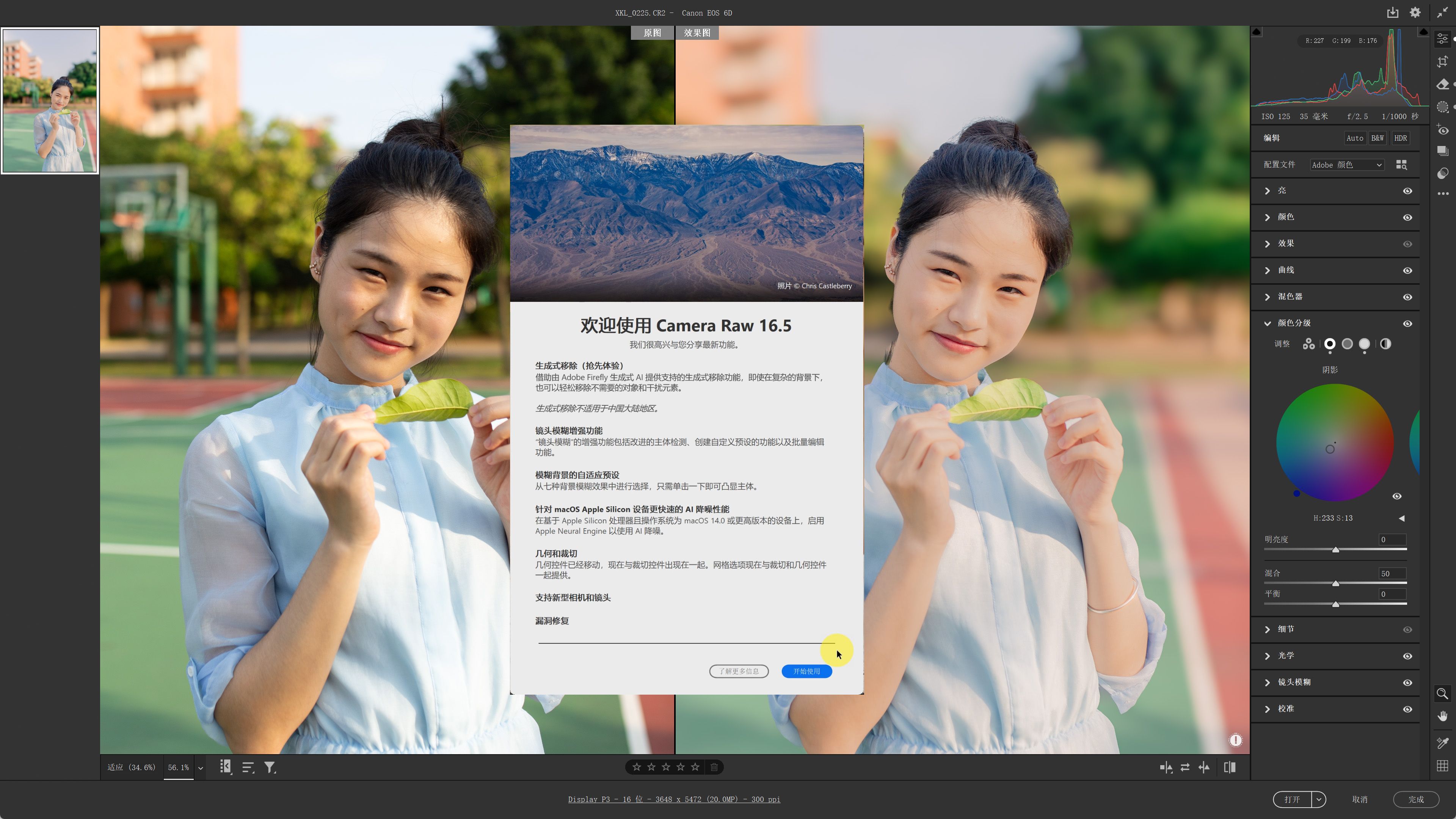Click the 取消 button
1456x819 pixels.
[x=1360, y=799]
